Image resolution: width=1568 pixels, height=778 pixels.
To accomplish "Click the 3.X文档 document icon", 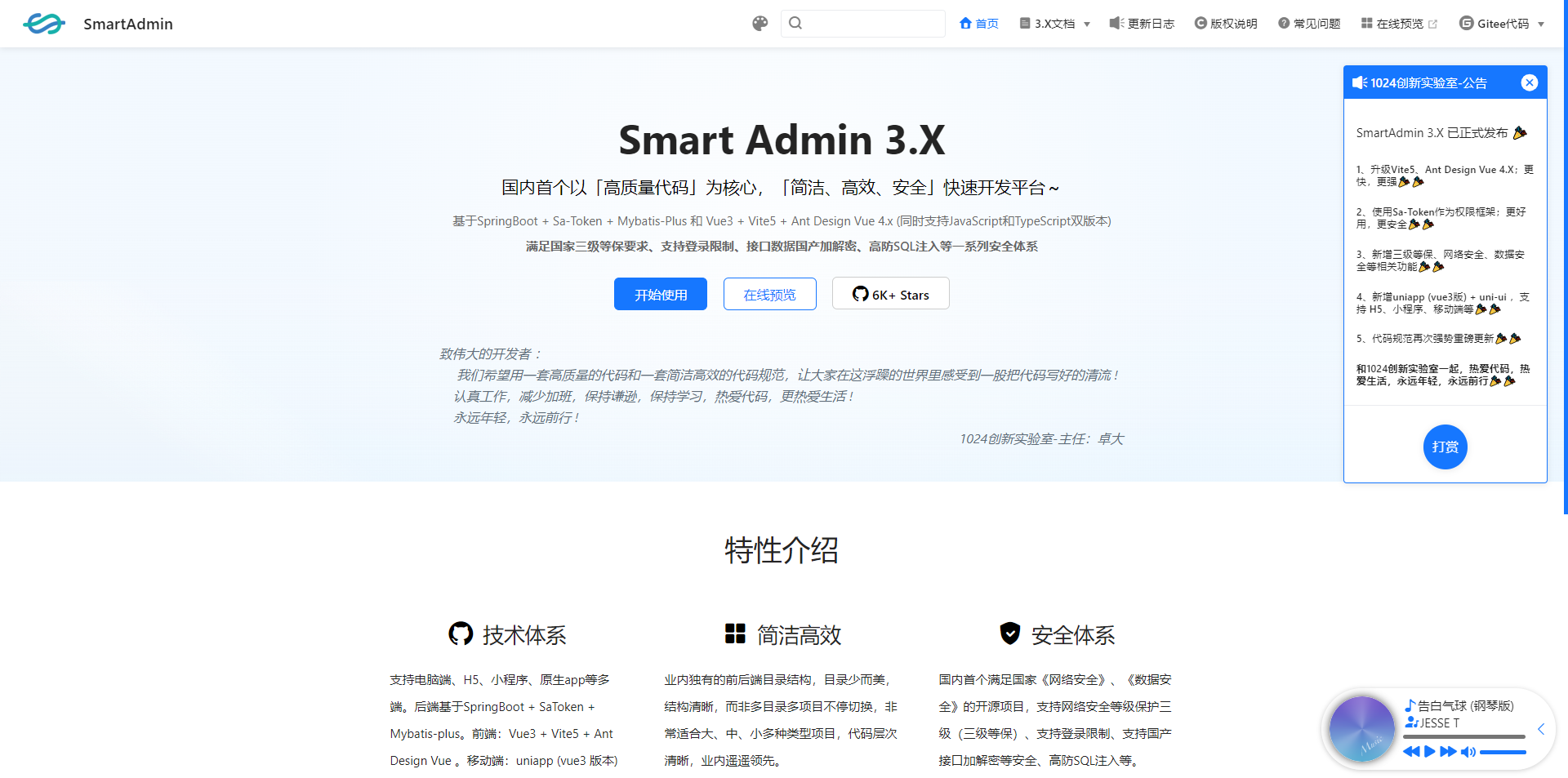I will point(1025,24).
